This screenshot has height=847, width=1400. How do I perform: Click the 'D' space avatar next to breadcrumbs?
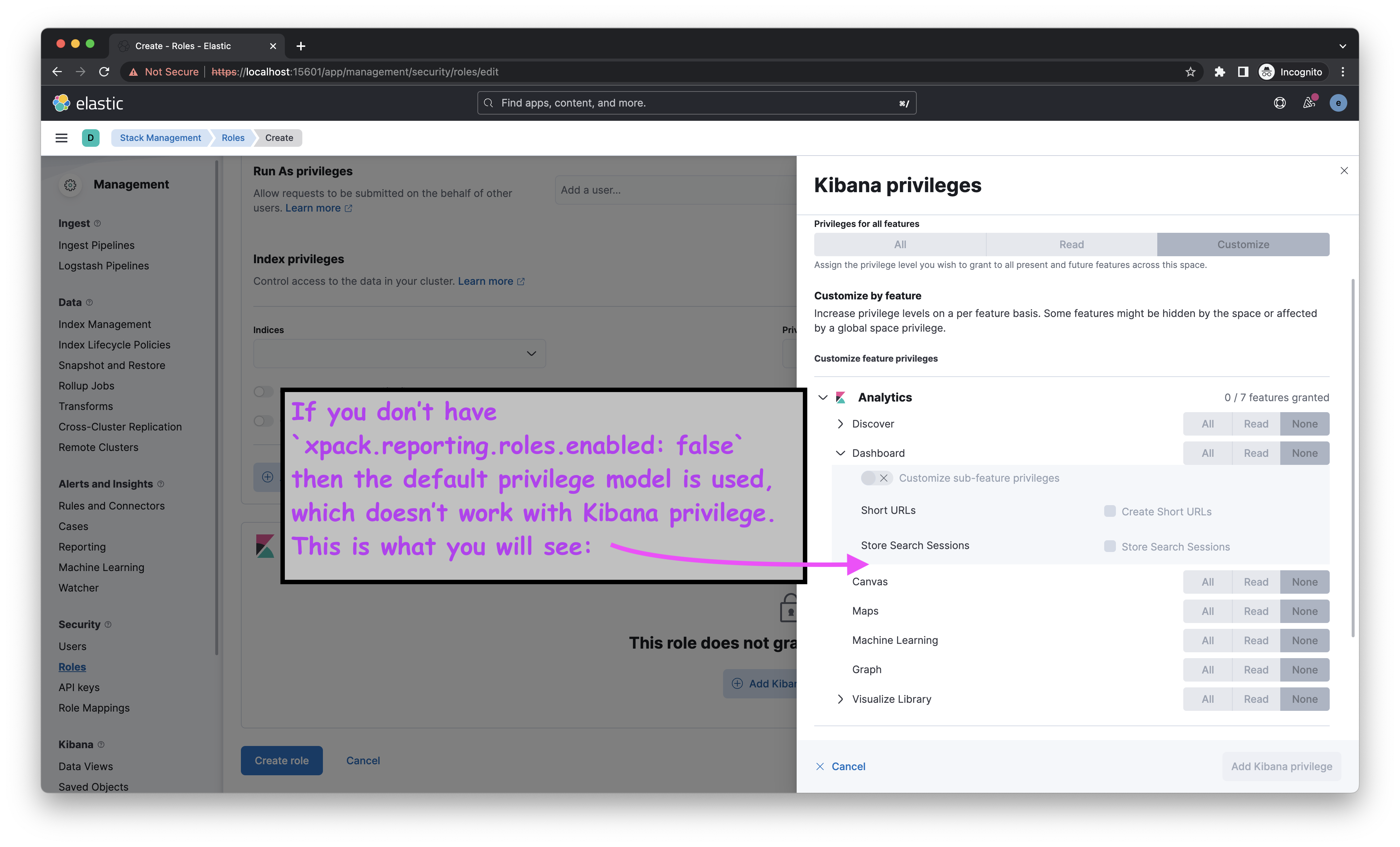tap(90, 138)
